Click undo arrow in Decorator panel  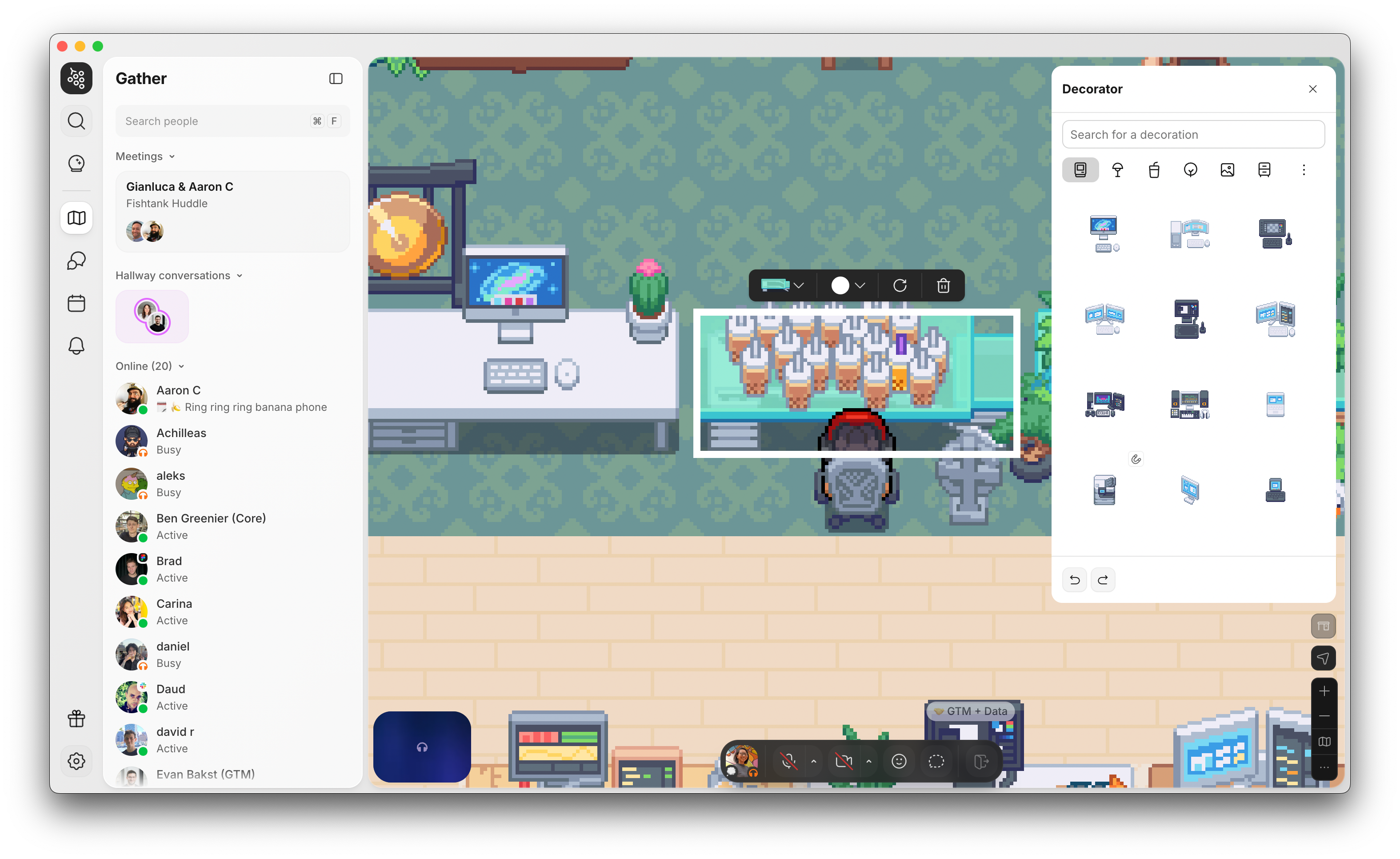(x=1074, y=580)
